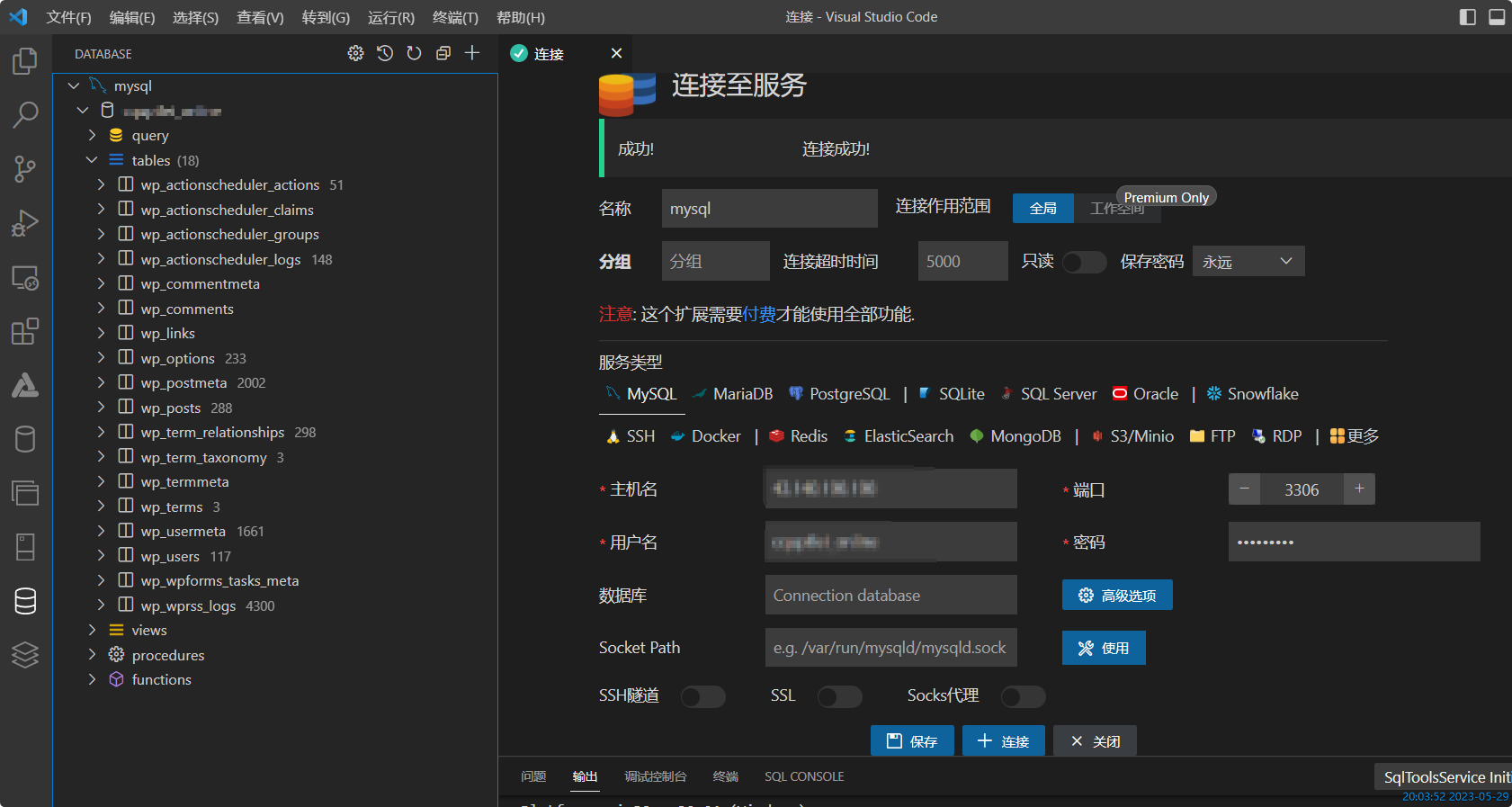Toggle the 只读 read-only switch
This screenshot has height=807, width=1512.
click(x=1084, y=262)
